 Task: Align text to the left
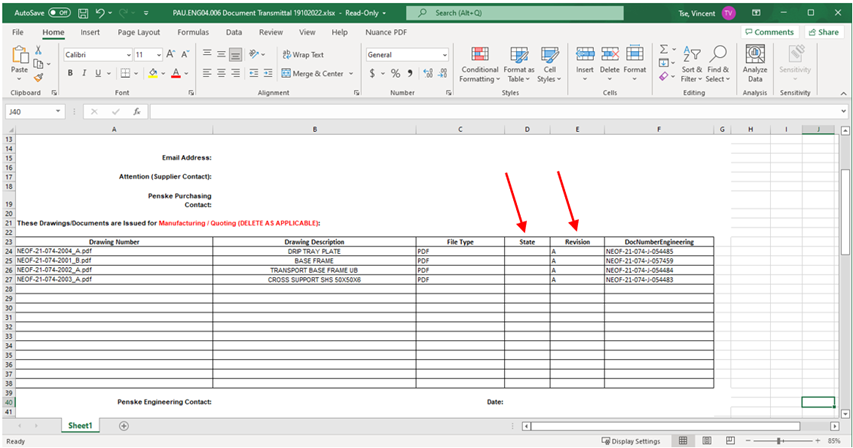(x=207, y=73)
